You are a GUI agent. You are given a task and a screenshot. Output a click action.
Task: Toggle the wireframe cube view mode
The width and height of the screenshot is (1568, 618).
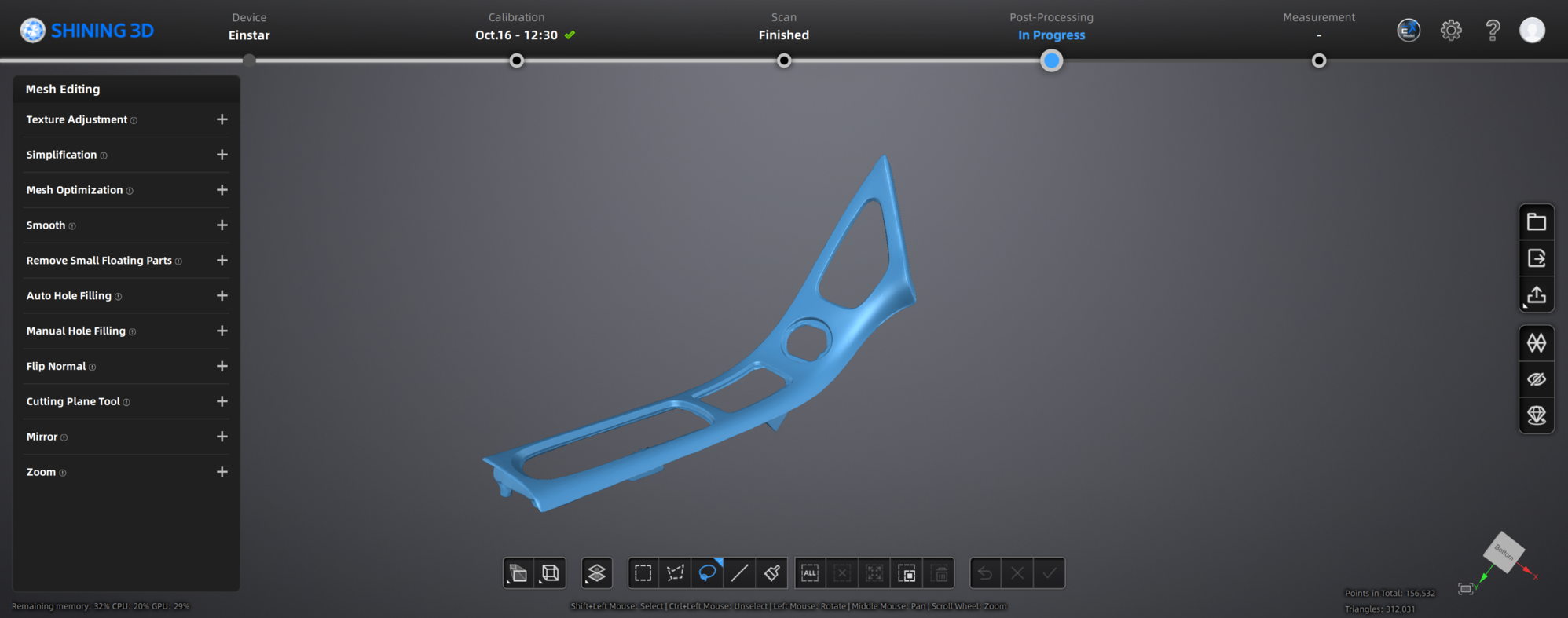pos(550,573)
